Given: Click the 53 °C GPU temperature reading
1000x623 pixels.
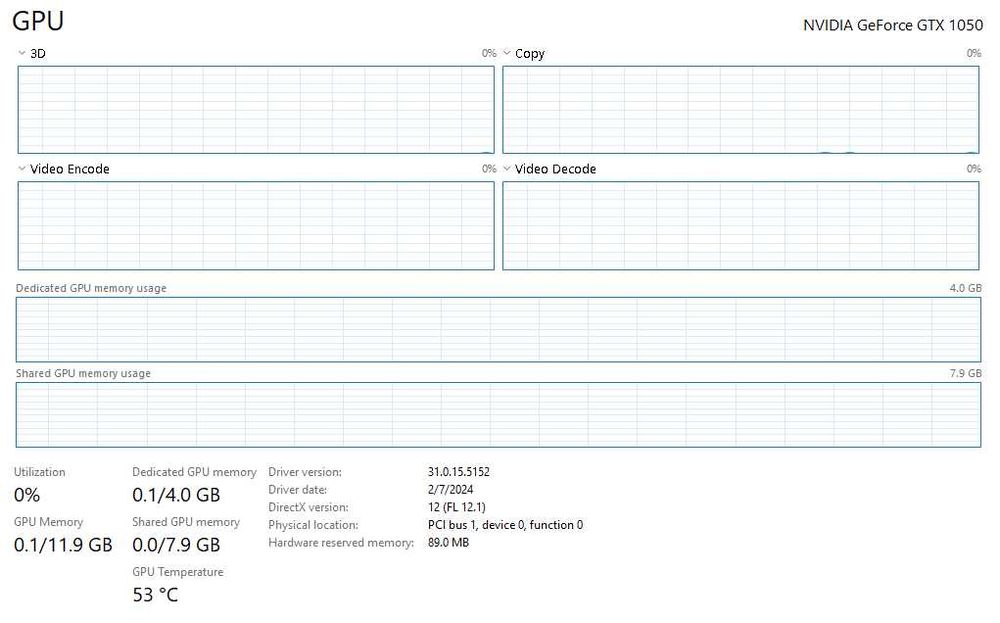Looking at the screenshot, I should point(155,595).
